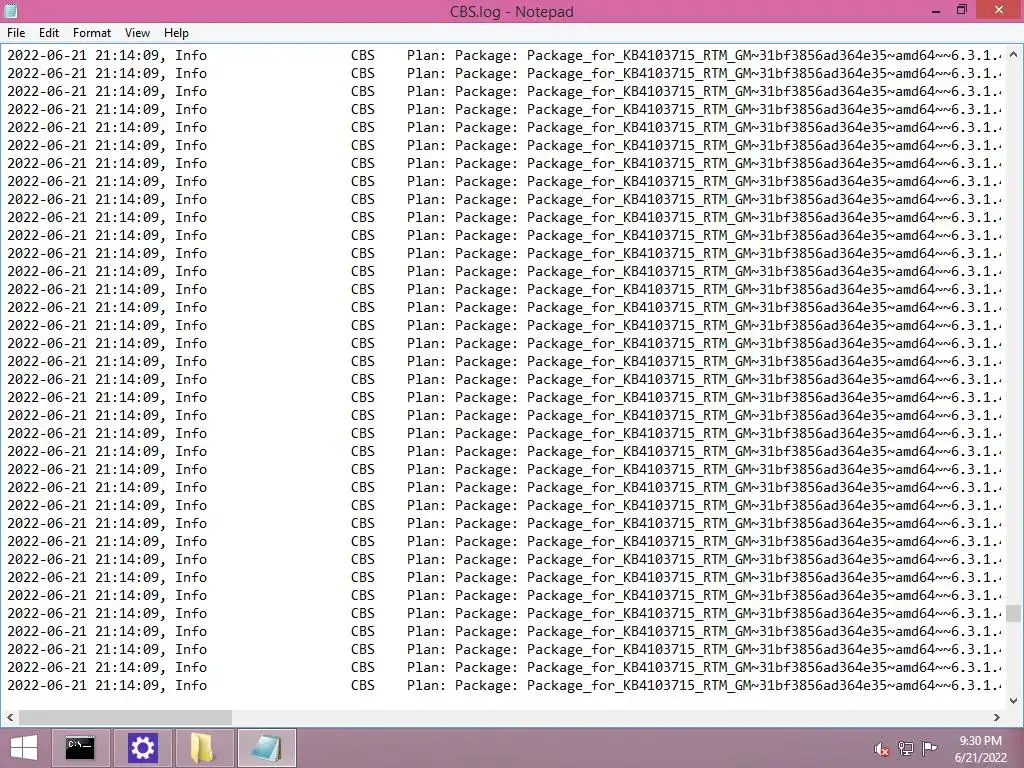Open the Windows Start button
This screenshot has height=768, width=1024.
(24, 748)
